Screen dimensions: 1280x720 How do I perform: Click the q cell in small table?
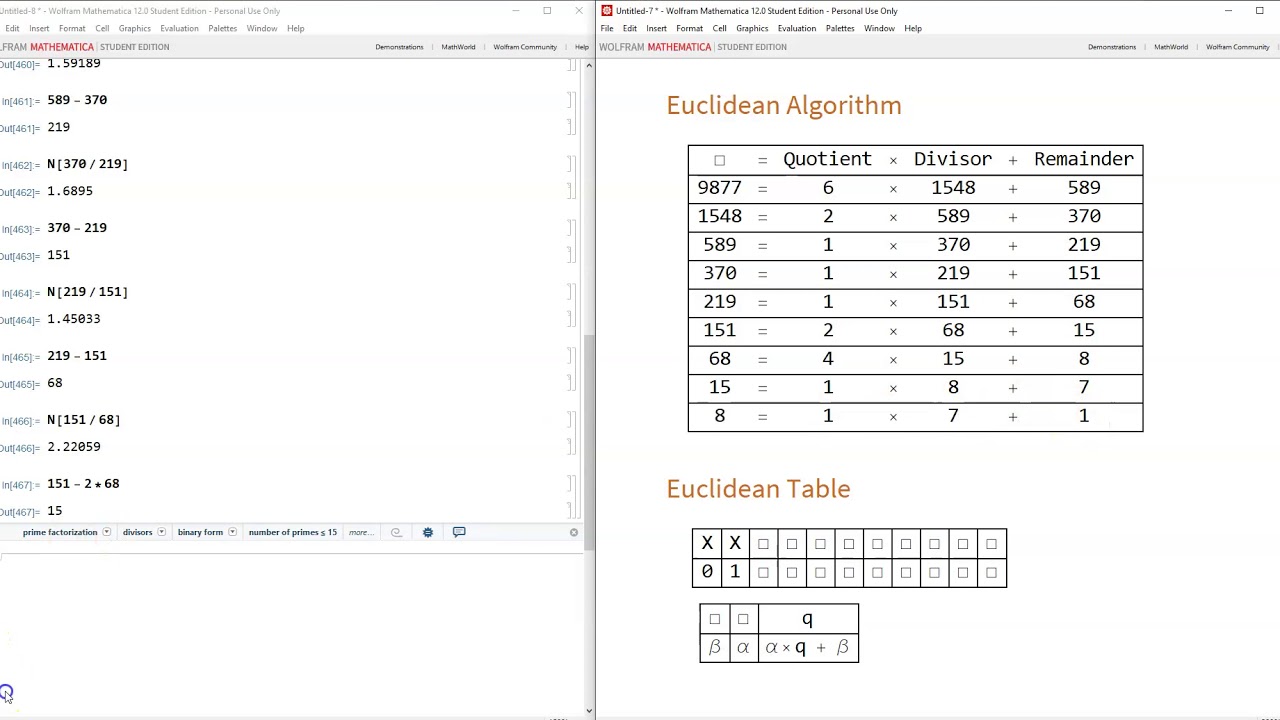(x=807, y=619)
